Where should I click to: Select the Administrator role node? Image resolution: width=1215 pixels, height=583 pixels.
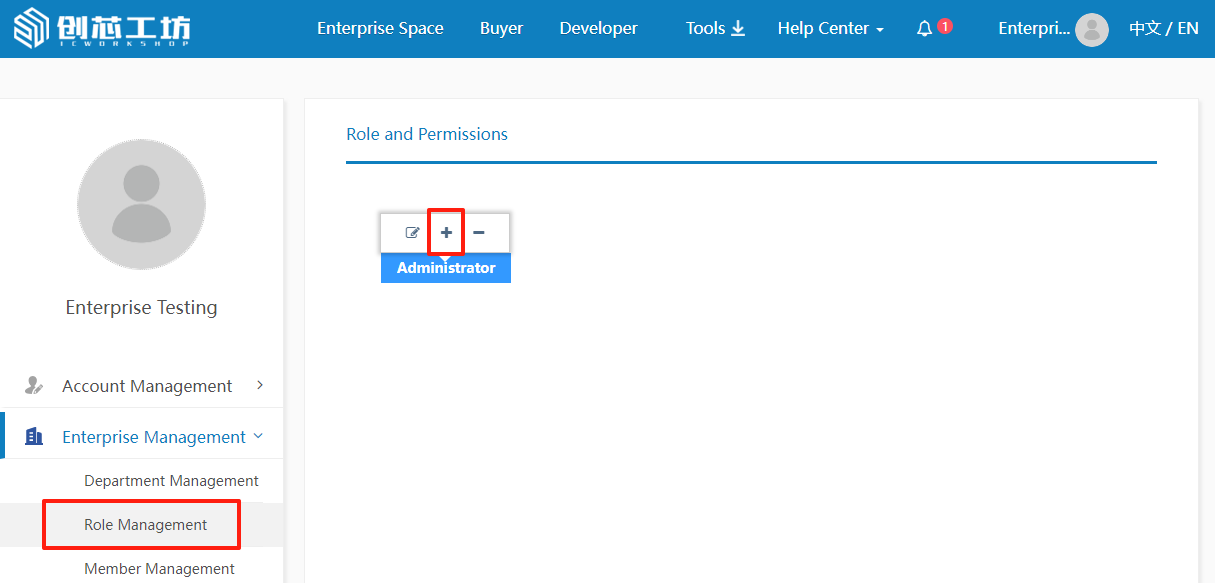coord(446,268)
